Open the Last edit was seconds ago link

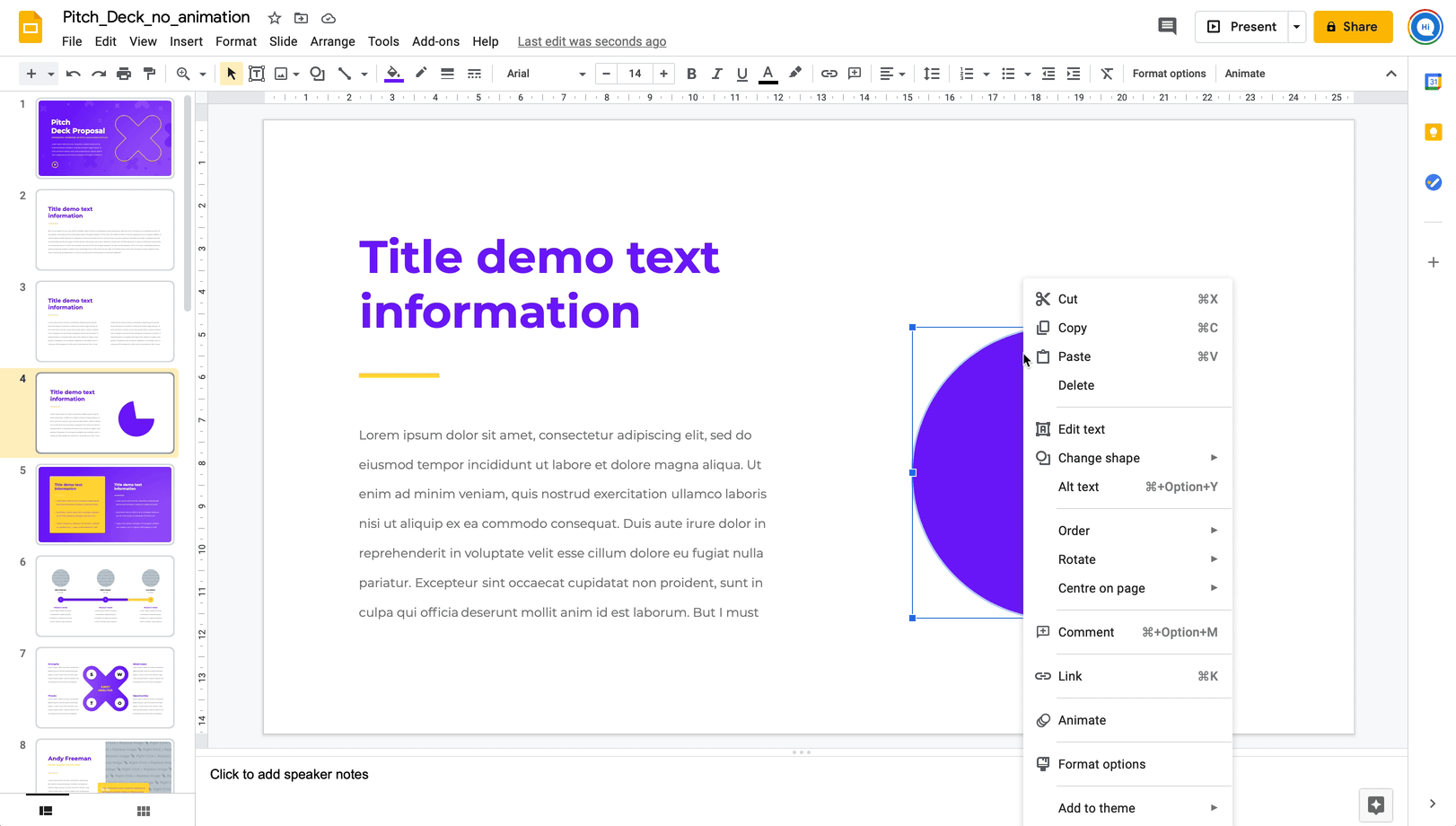(592, 41)
